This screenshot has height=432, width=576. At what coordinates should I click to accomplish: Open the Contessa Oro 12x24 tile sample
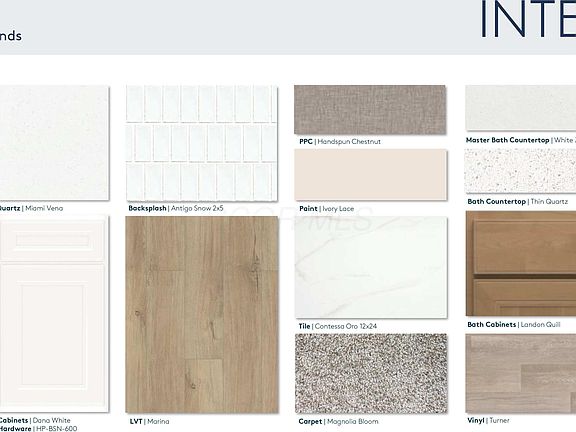[x=371, y=267]
